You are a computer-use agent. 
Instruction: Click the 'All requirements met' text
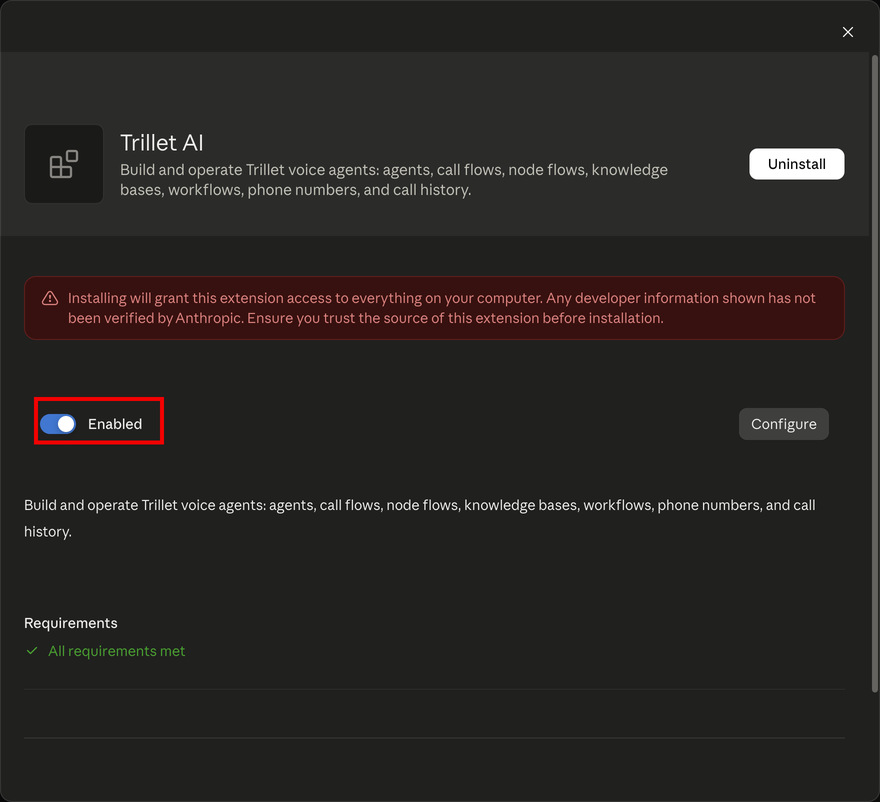click(116, 651)
